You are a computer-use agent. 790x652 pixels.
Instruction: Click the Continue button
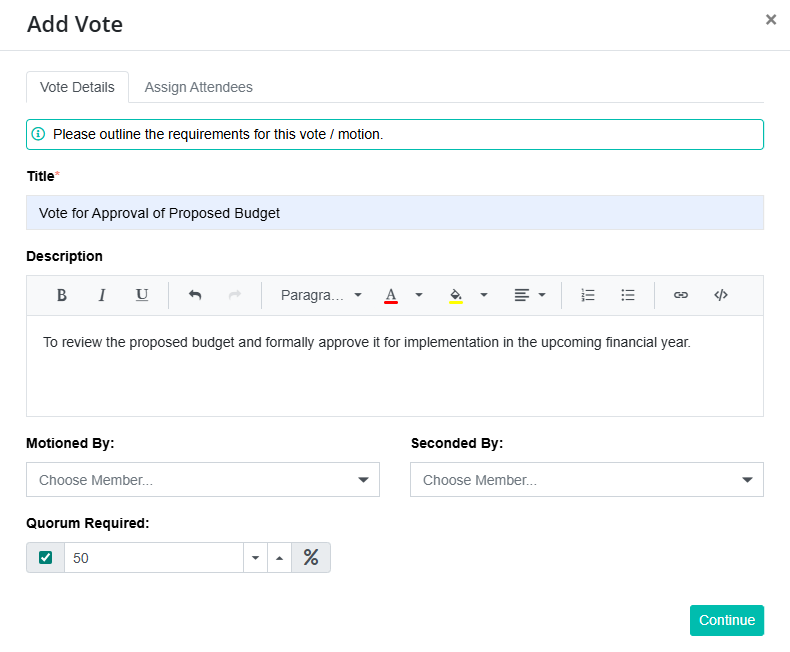click(726, 620)
